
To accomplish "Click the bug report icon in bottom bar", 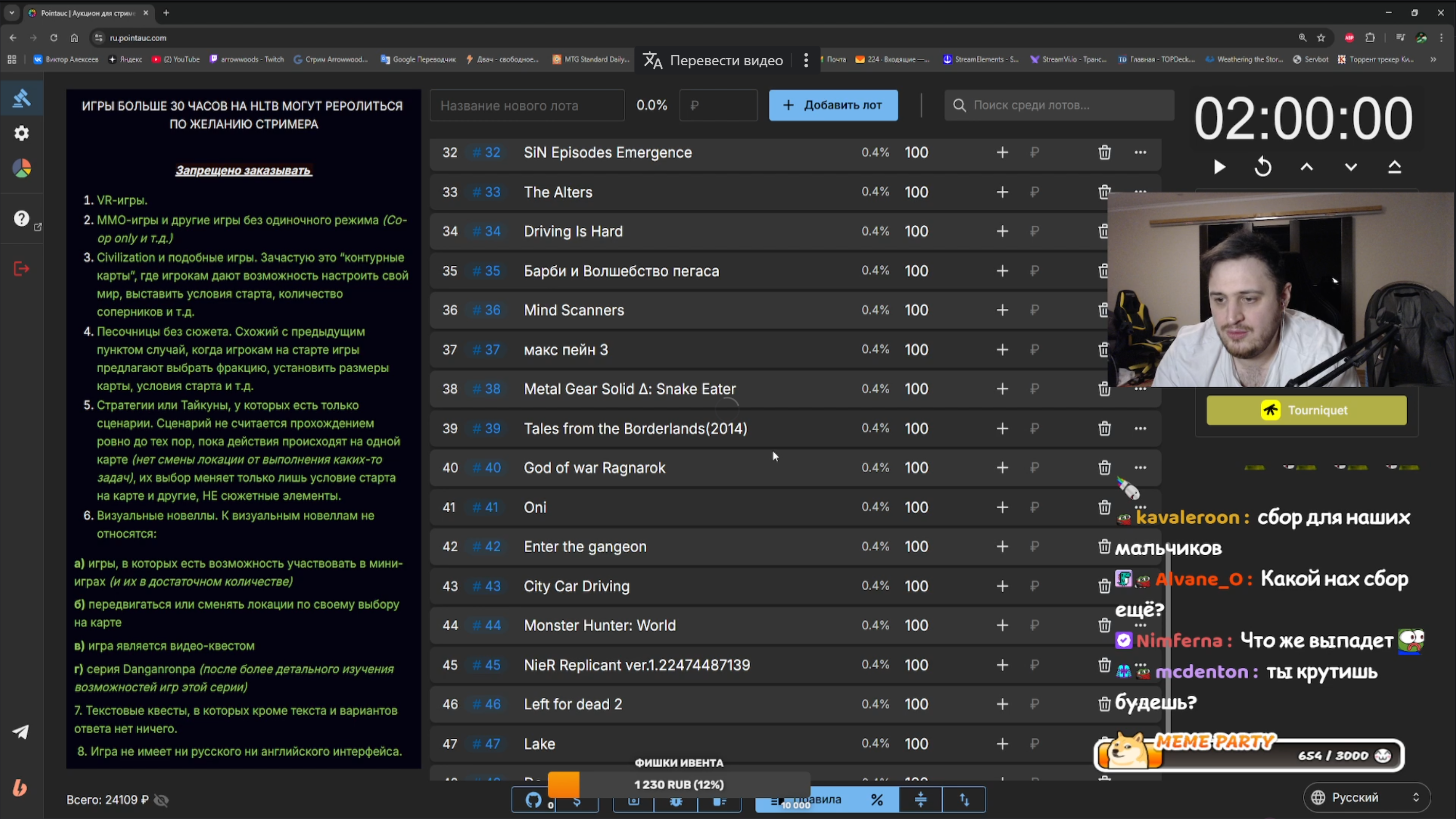I will pos(676,802).
